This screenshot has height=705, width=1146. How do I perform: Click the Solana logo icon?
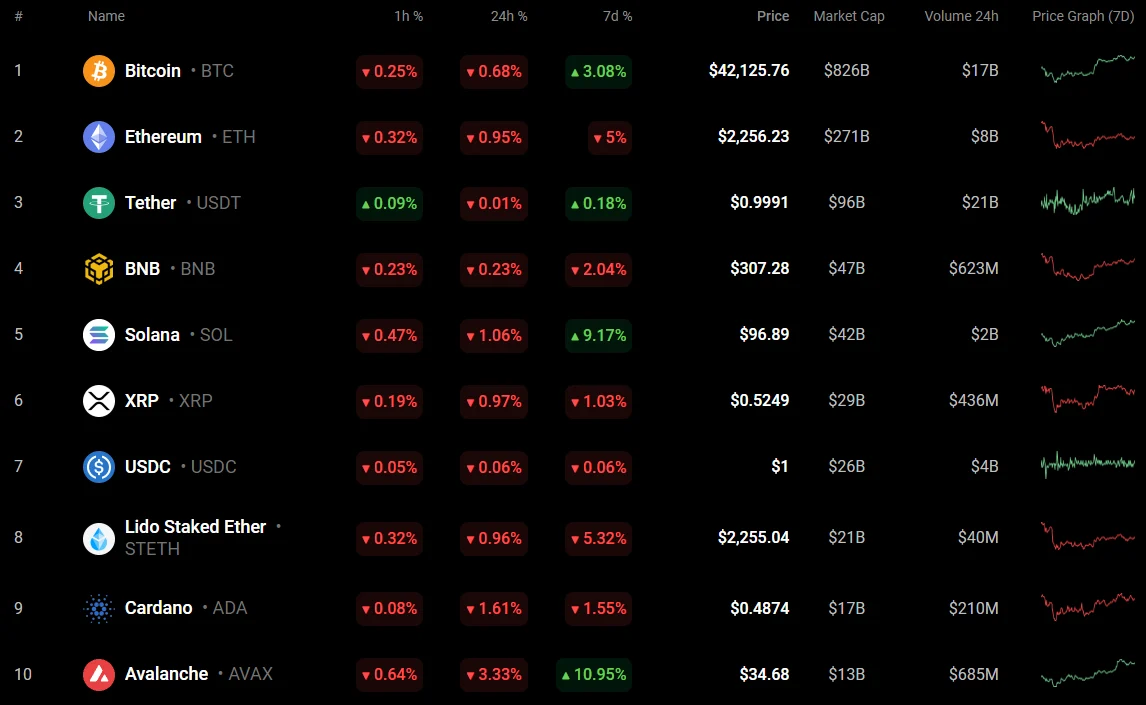[99, 335]
